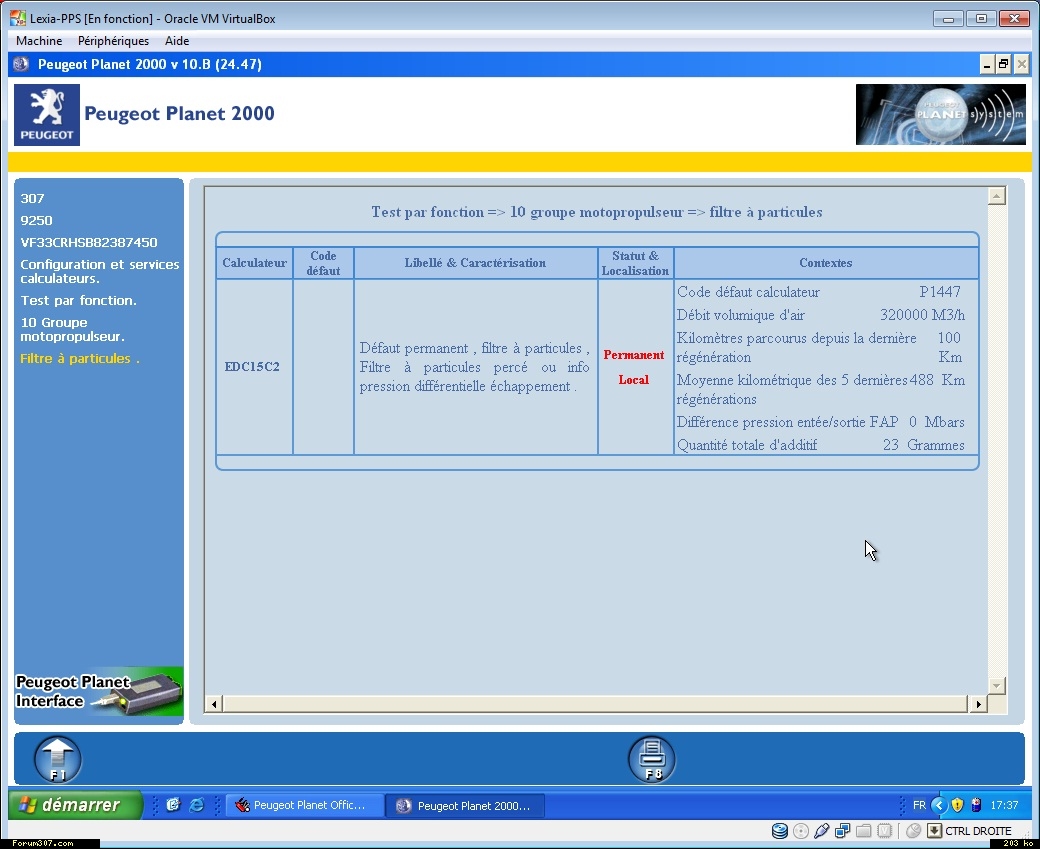Open Internet Explorer from quick launch
1040x849 pixels.
(x=197, y=805)
